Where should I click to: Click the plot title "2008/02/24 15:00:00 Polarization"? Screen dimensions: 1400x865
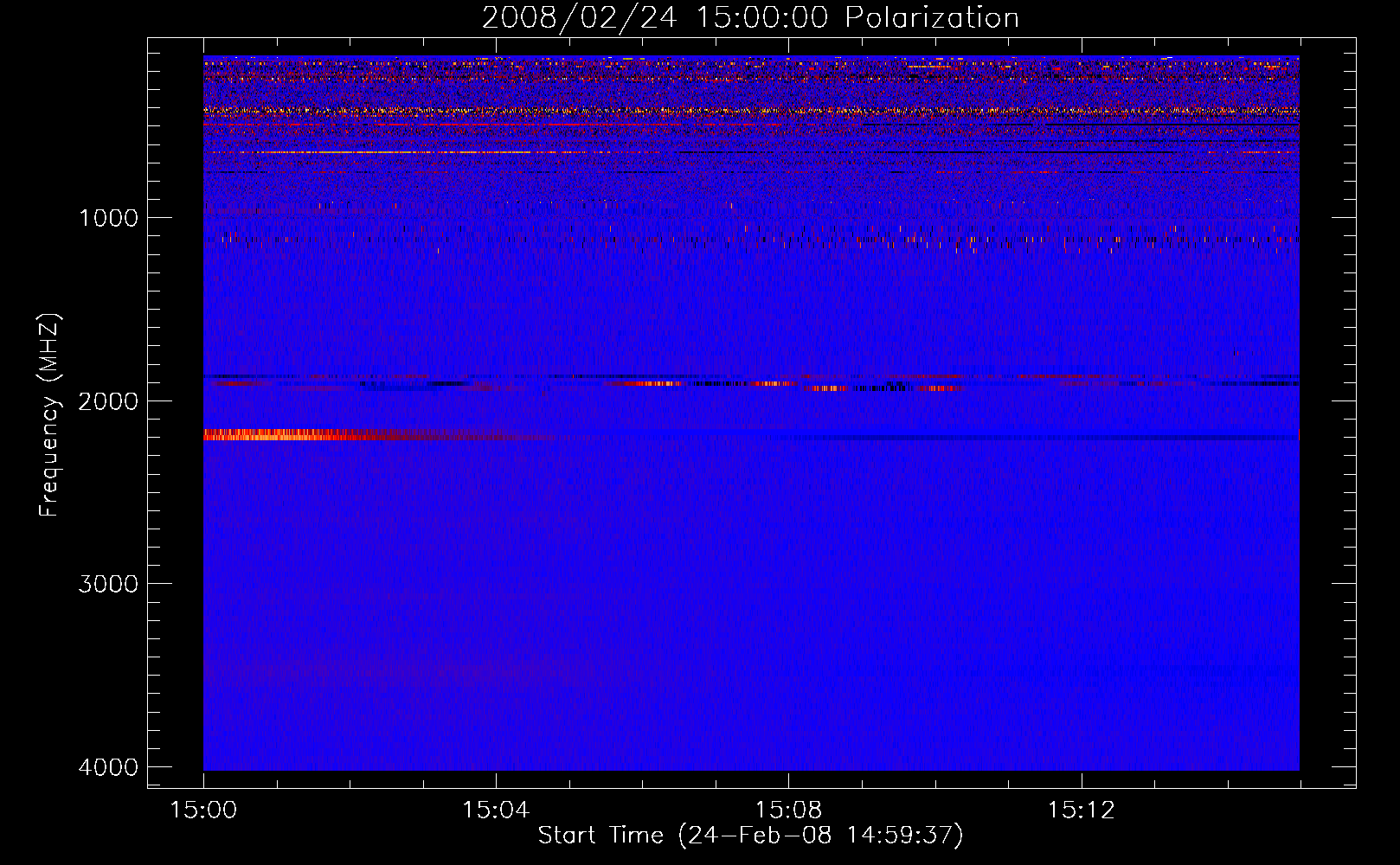click(750, 17)
